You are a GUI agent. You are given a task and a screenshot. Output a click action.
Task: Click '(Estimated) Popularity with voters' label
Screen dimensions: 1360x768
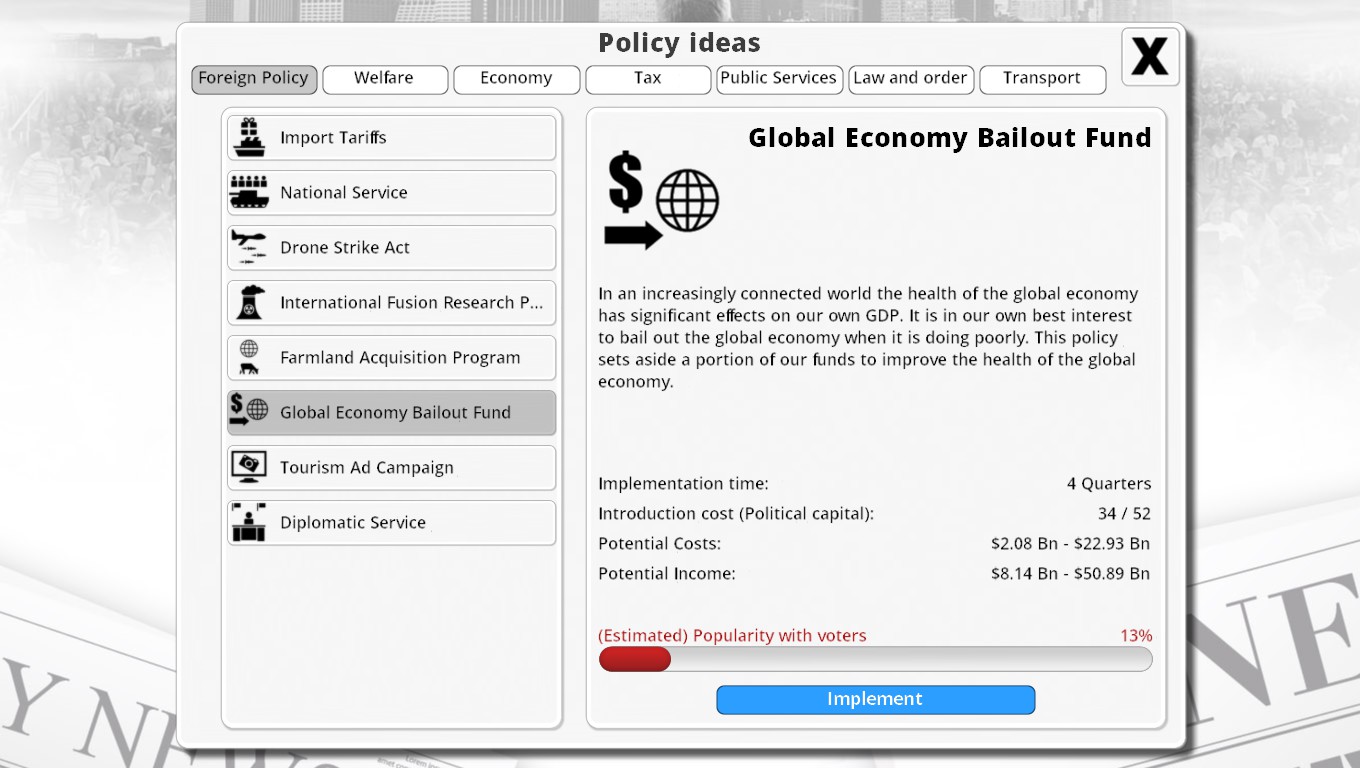732,636
